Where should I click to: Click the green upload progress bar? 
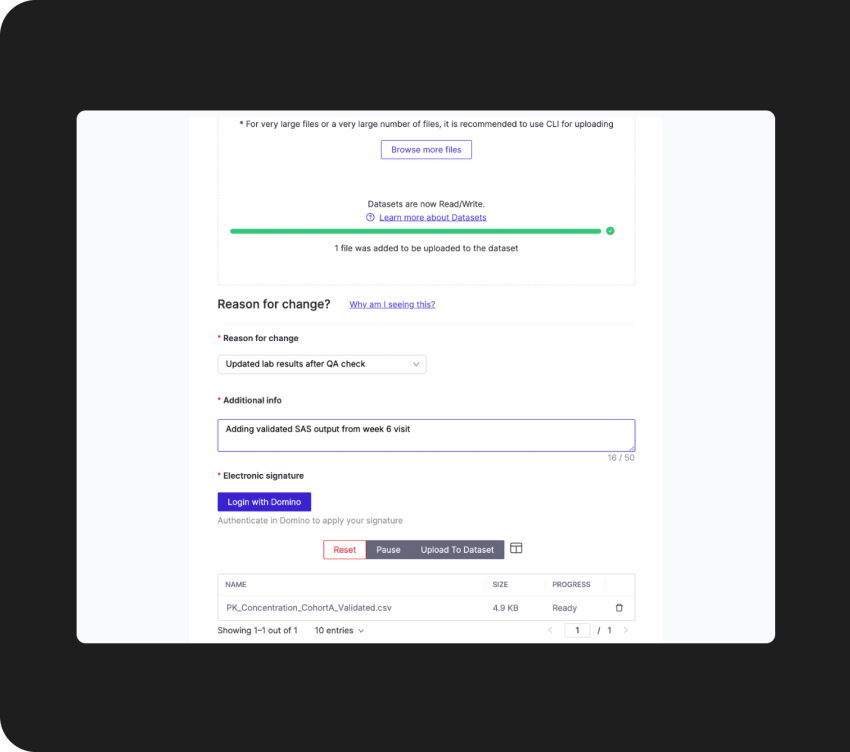click(x=415, y=232)
